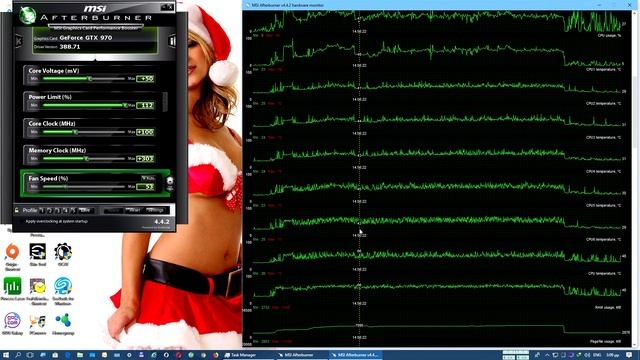640x360 pixels.
Task: Click the ENG language indicator
Action: [x=597, y=355]
